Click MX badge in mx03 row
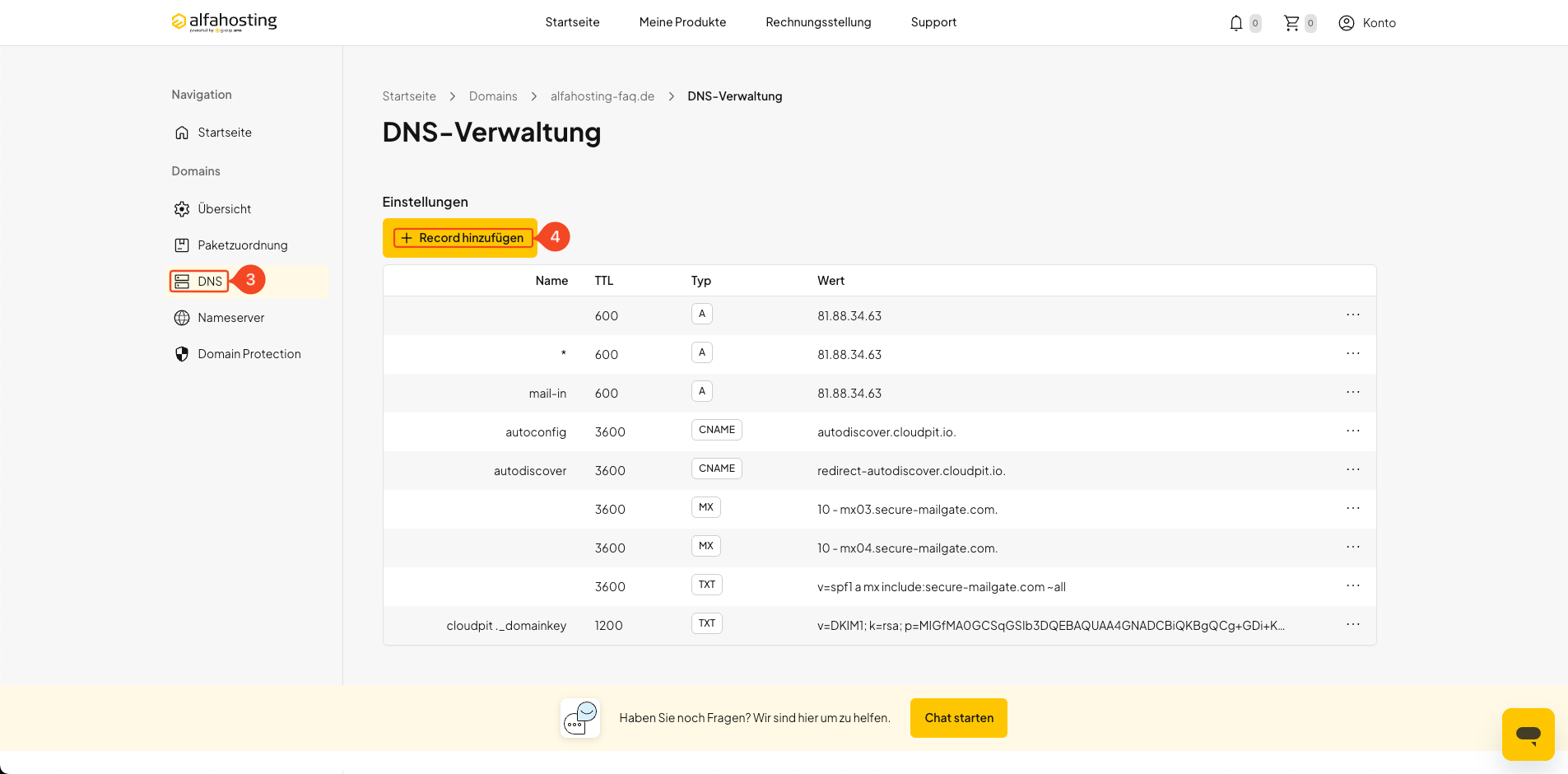This screenshot has height=774, width=1568. pos(706,507)
